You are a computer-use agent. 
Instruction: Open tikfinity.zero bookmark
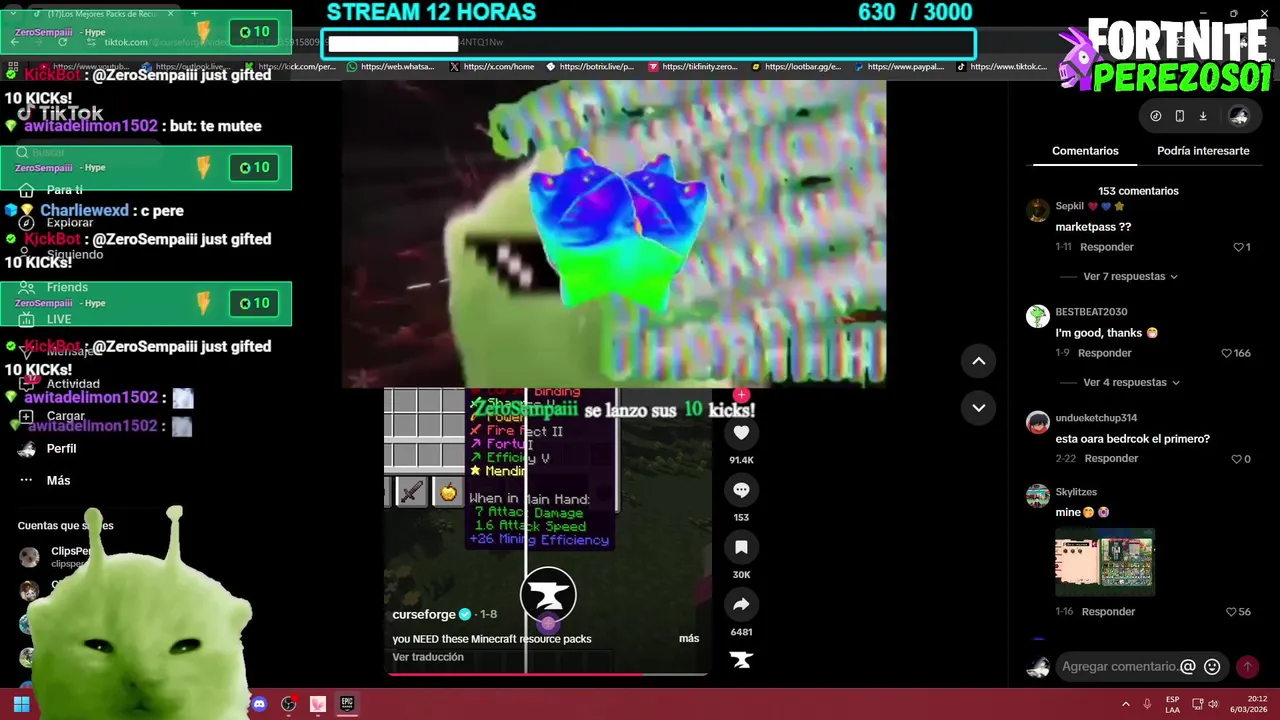tap(693, 67)
